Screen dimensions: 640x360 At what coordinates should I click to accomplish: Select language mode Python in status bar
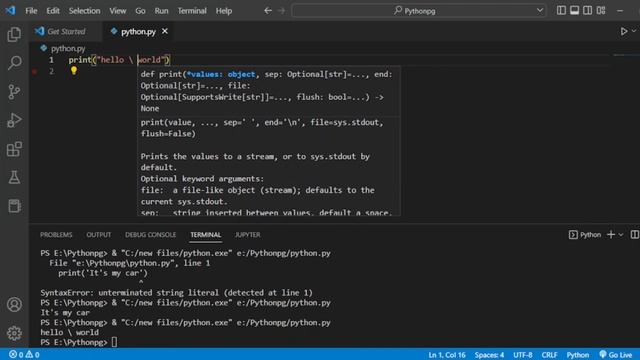[x=578, y=355]
